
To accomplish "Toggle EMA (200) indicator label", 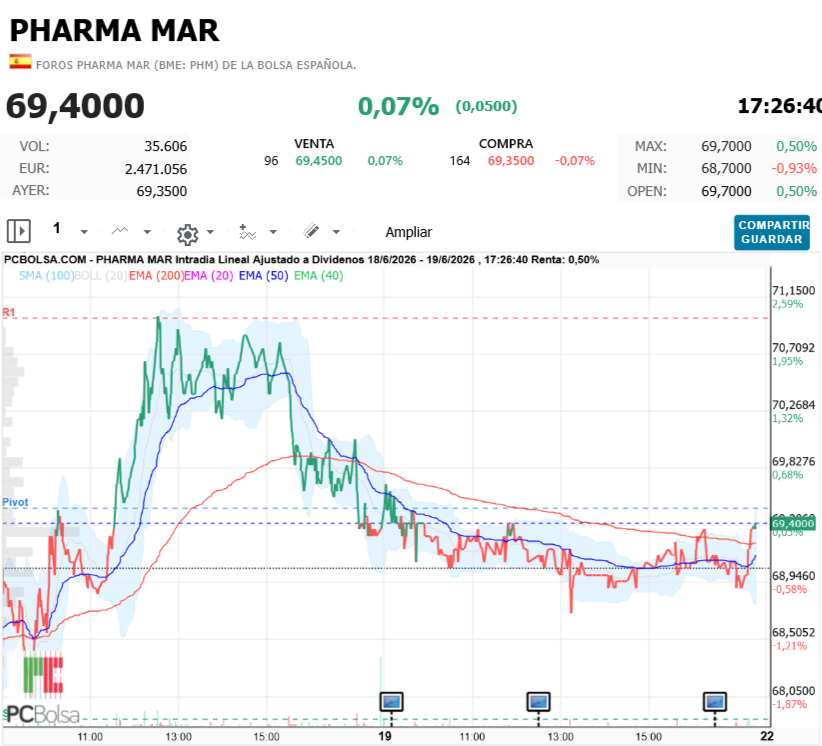I will pos(156,276).
